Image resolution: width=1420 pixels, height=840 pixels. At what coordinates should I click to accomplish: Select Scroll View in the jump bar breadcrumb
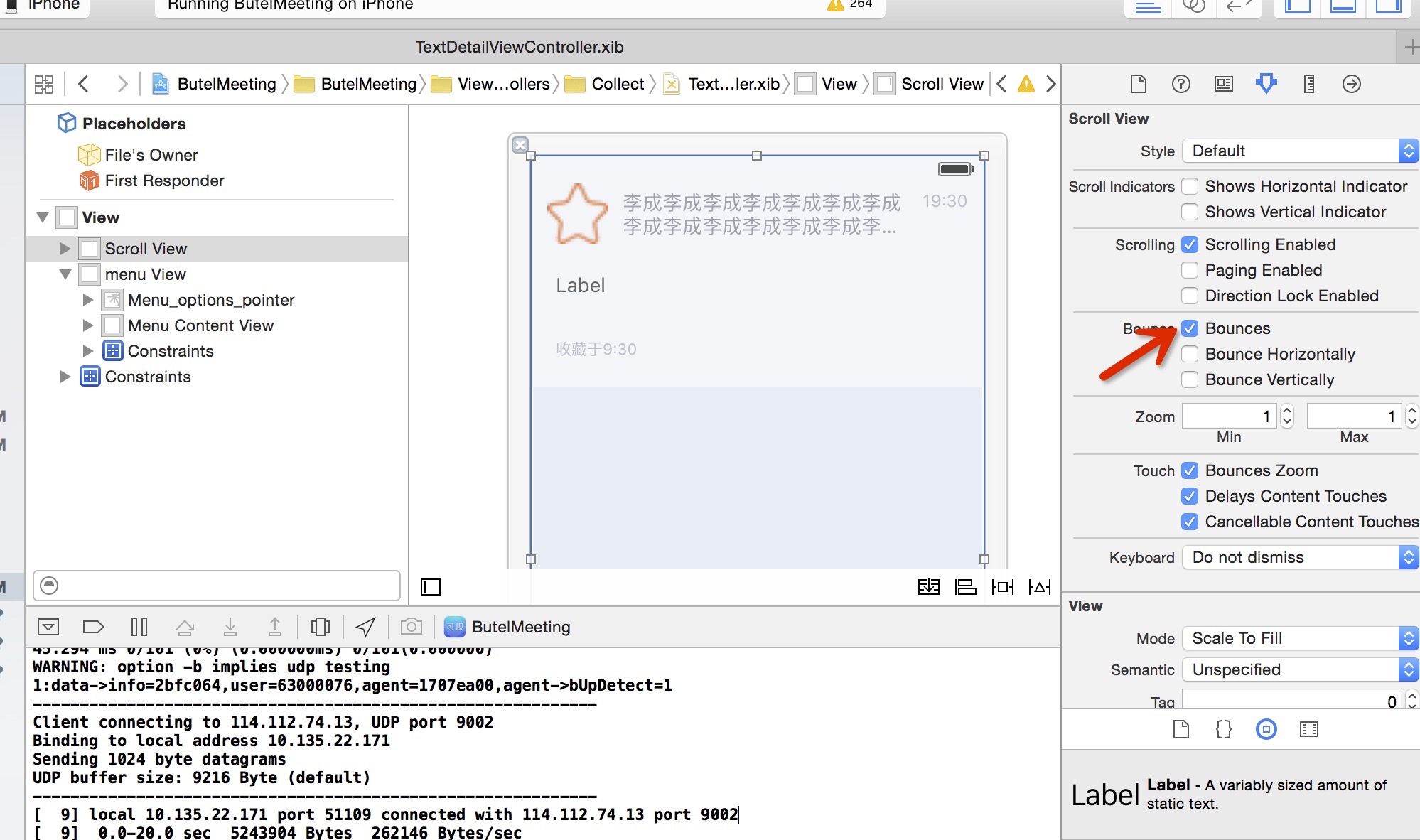pos(942,83)
